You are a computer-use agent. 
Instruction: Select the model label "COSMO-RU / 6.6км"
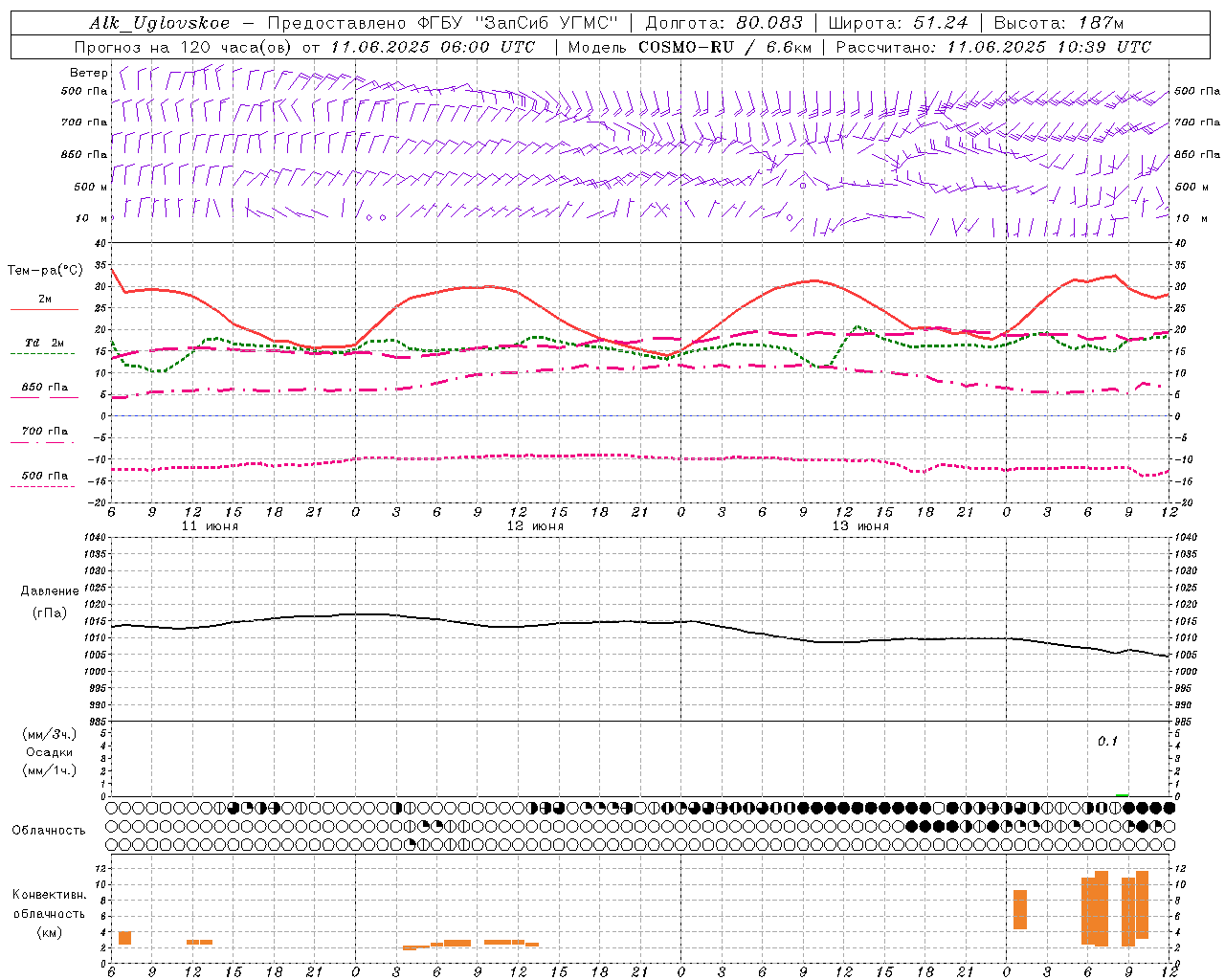725,47
